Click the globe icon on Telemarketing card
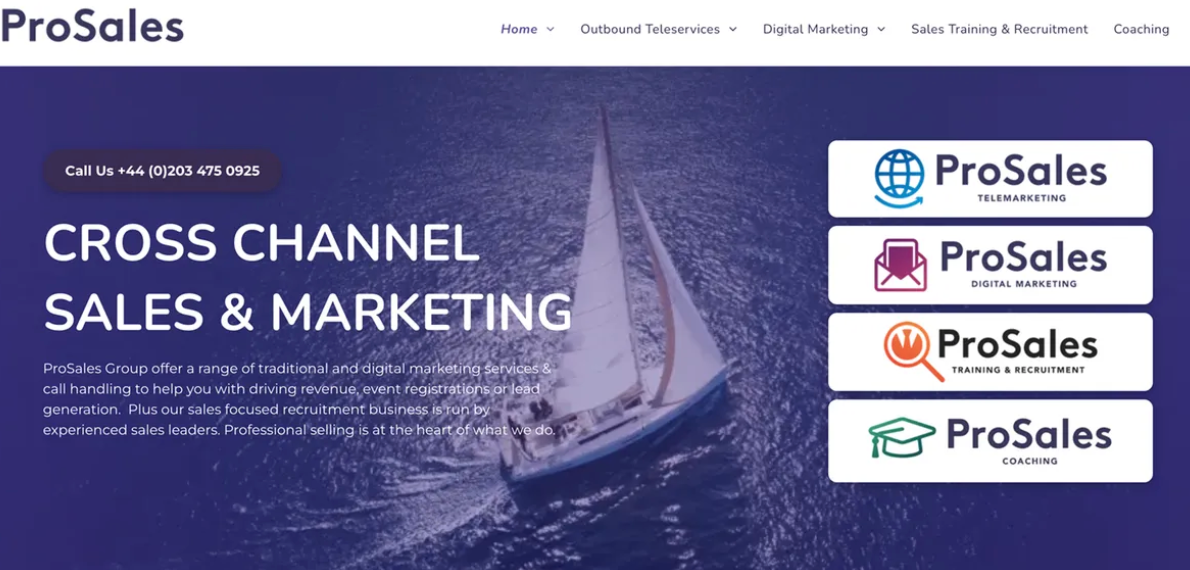 [x=899, y=178]
